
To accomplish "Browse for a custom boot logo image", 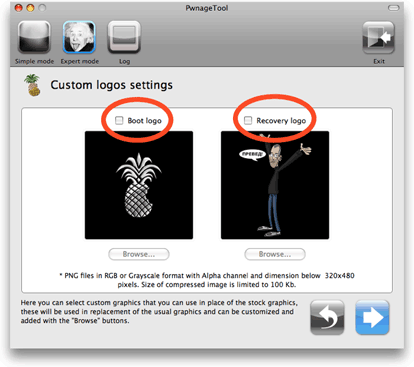I will click(x=139, y=254).
